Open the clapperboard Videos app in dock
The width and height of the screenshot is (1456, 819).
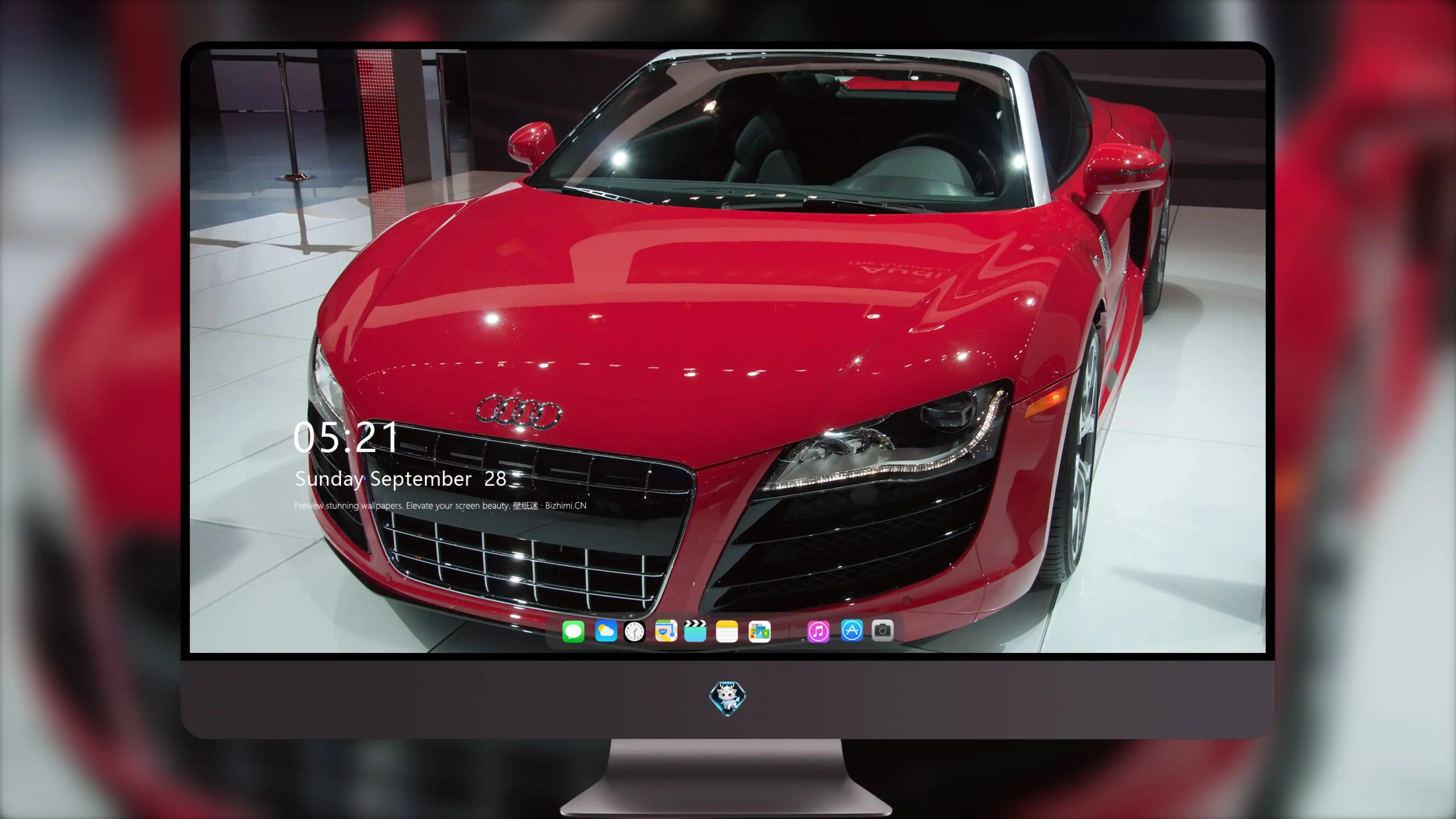tap(695, 631)
